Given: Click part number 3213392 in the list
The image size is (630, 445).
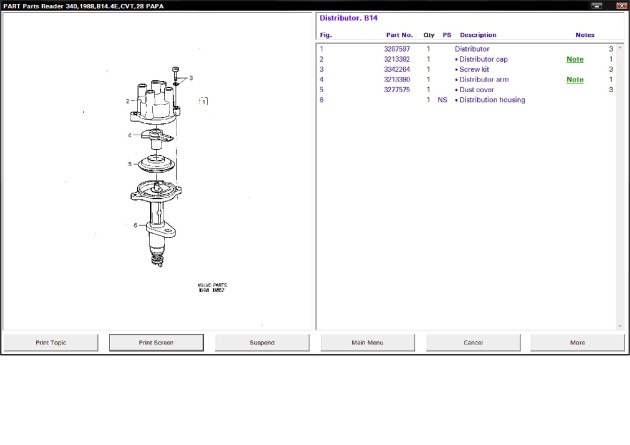Looking at the screenshot, I should 398,59.
